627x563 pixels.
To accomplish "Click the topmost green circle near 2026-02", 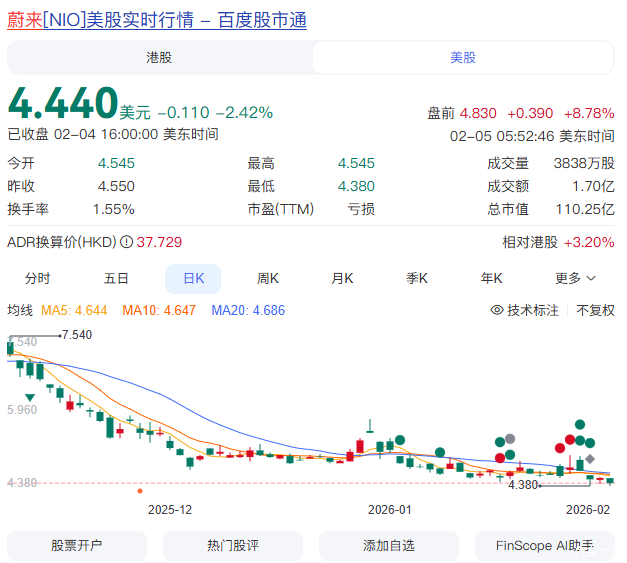I will (579, 425).
